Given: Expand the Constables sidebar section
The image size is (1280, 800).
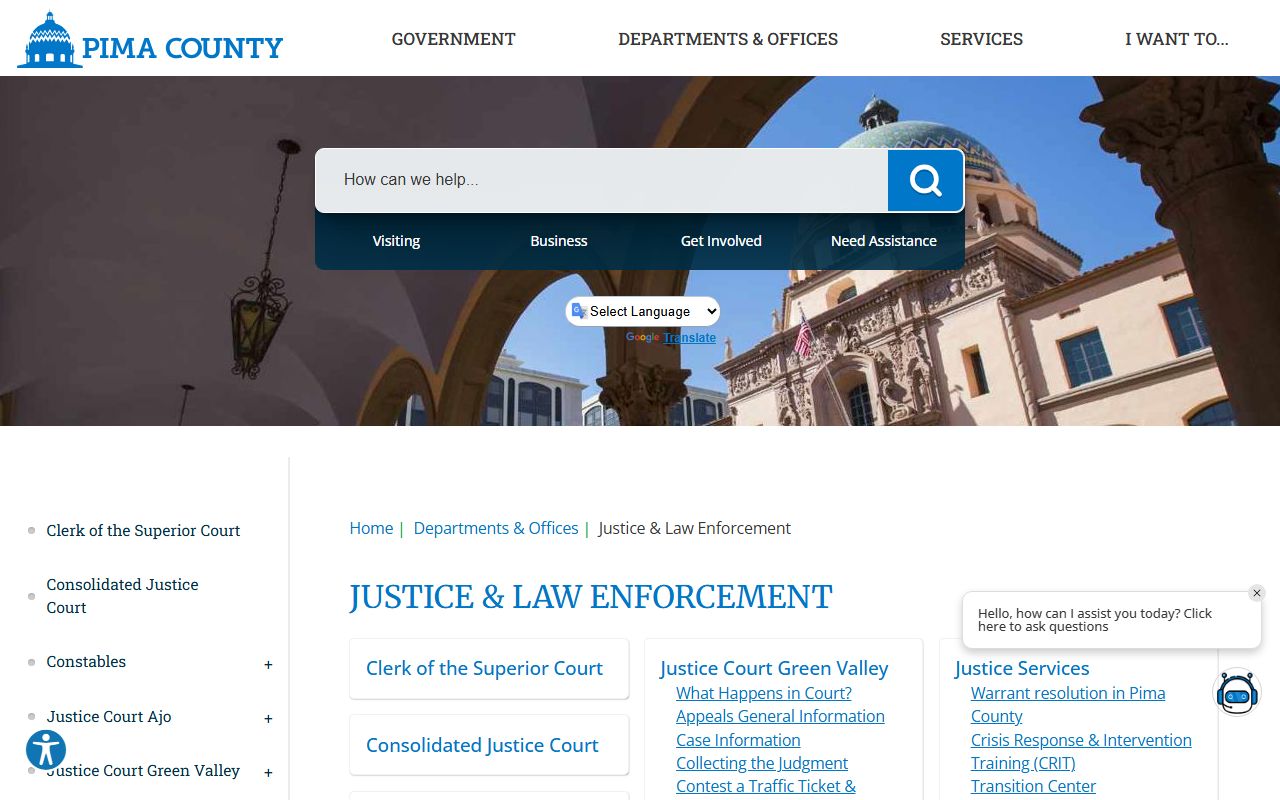Looking at the screenshot, I should [268, 665].
